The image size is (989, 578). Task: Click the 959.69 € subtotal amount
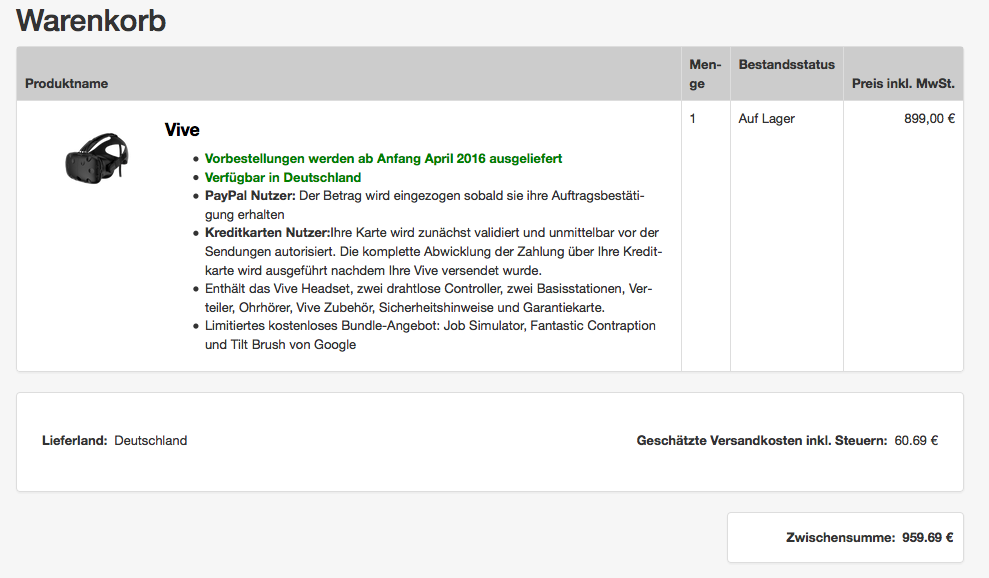coord(927,538)
